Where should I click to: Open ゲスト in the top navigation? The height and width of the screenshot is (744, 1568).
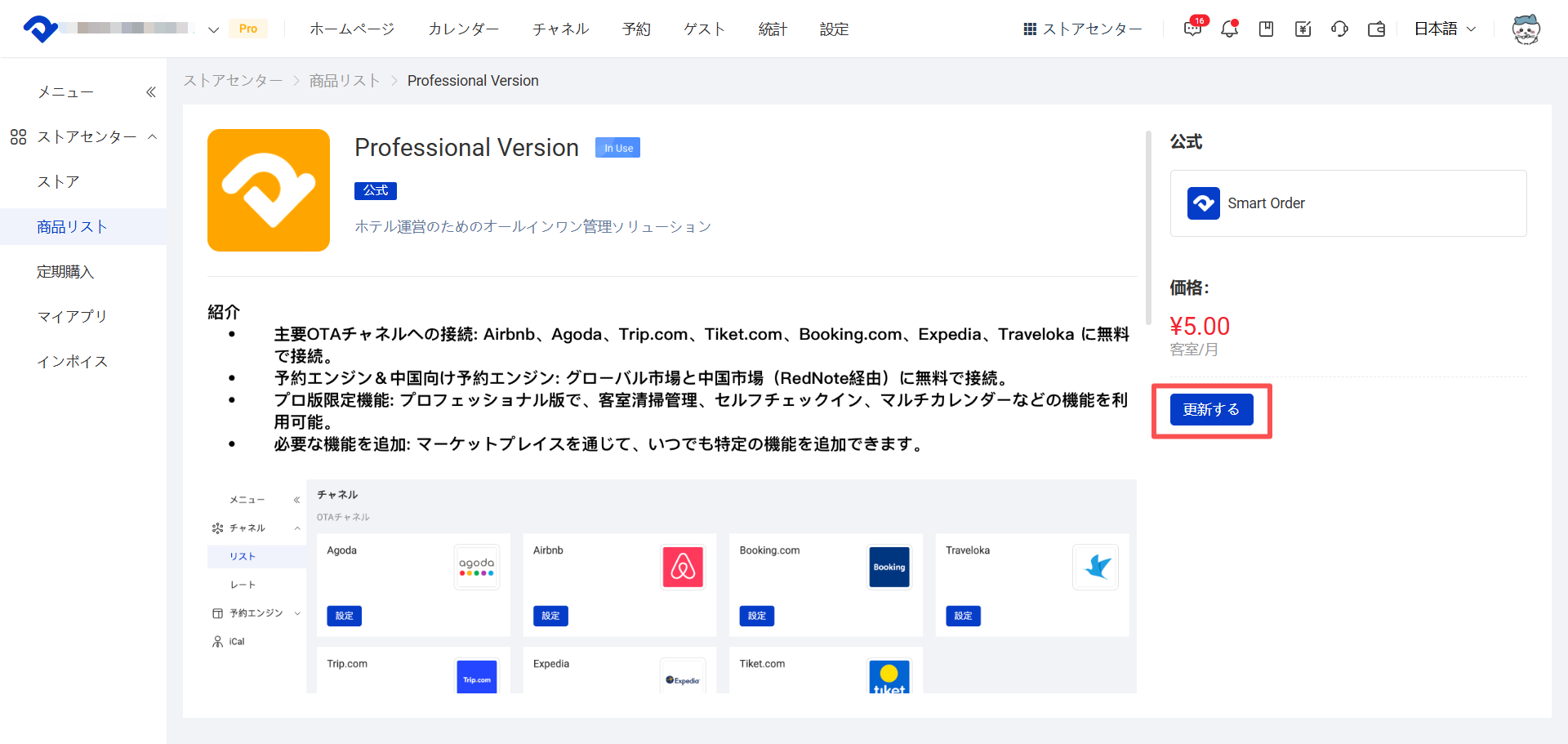coord(704,29)
